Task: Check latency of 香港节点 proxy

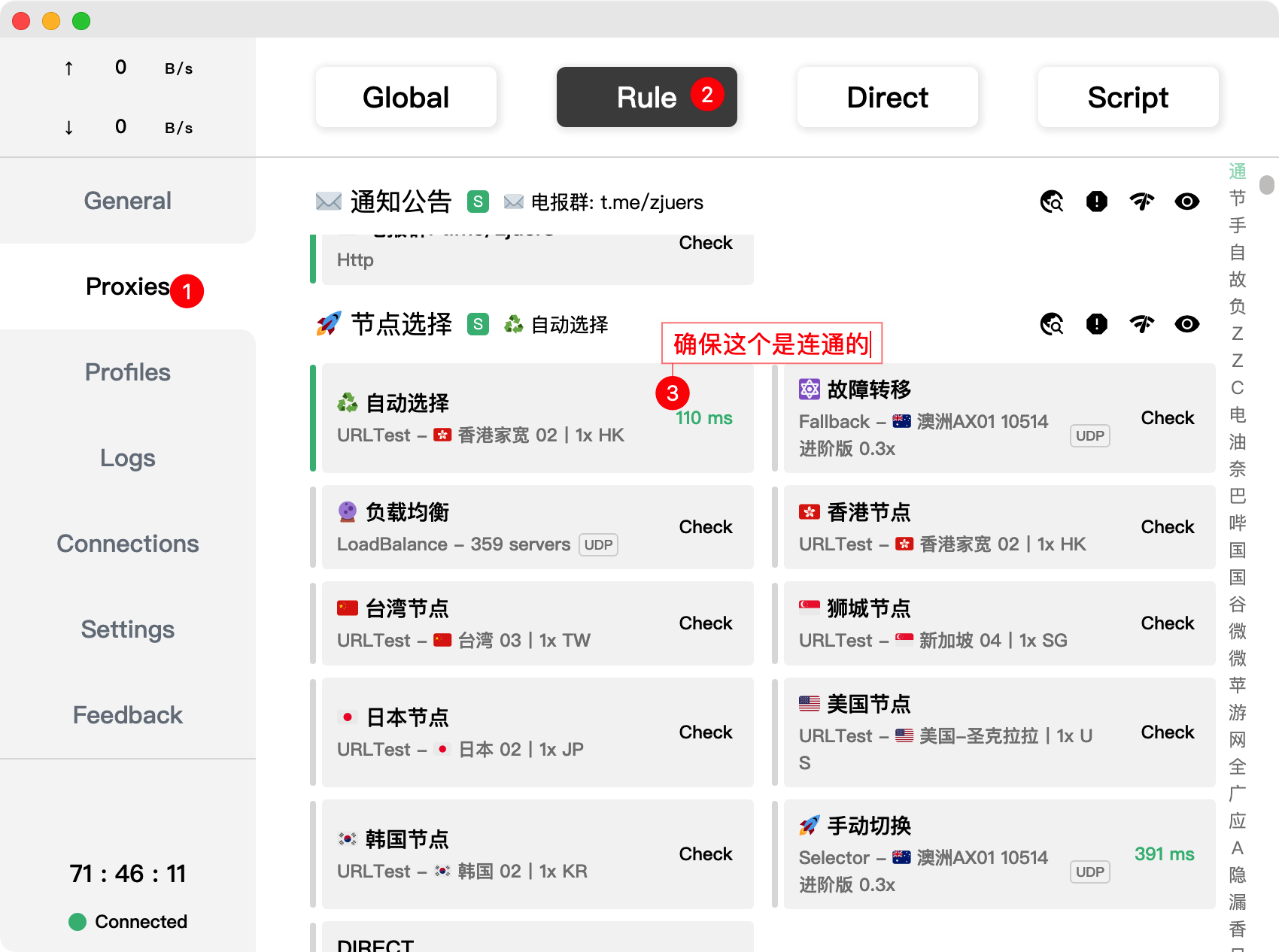Action: pos(1167,527)
